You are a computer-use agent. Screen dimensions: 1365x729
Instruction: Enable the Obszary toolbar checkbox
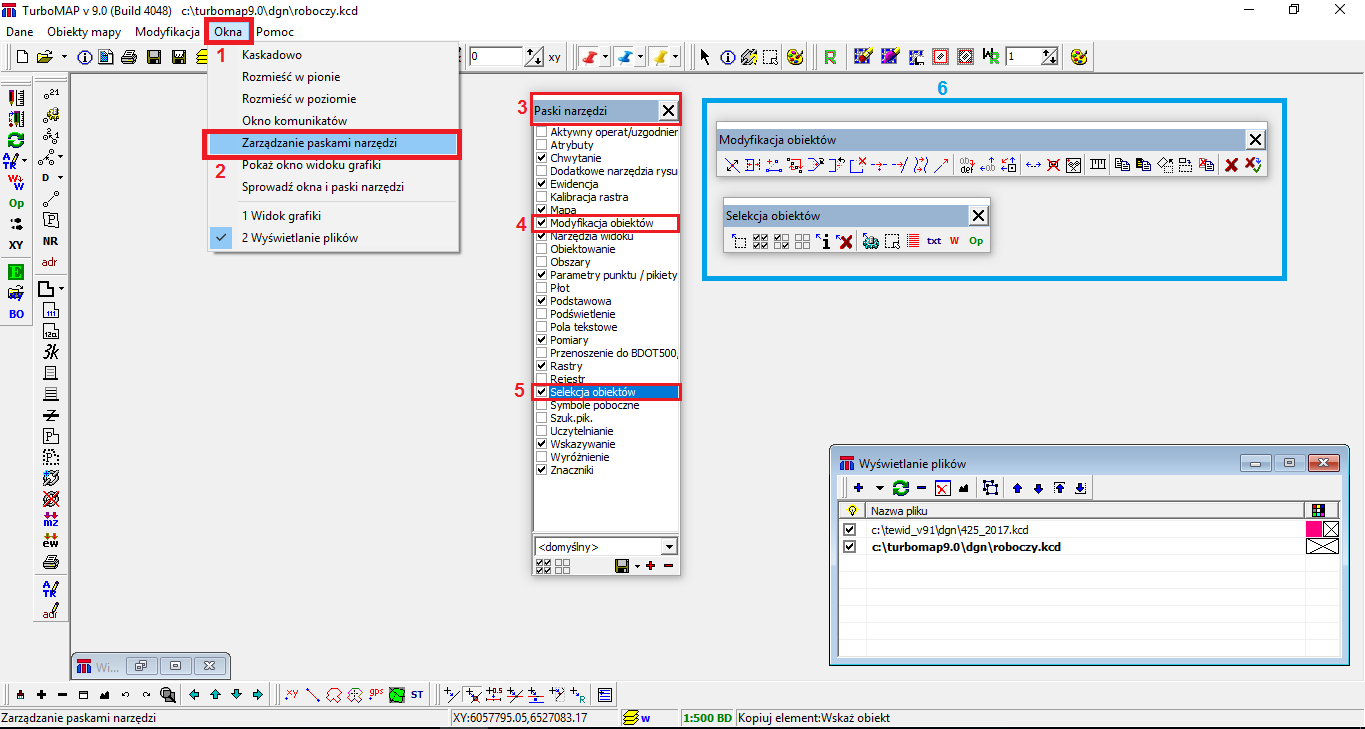[541, 262]
